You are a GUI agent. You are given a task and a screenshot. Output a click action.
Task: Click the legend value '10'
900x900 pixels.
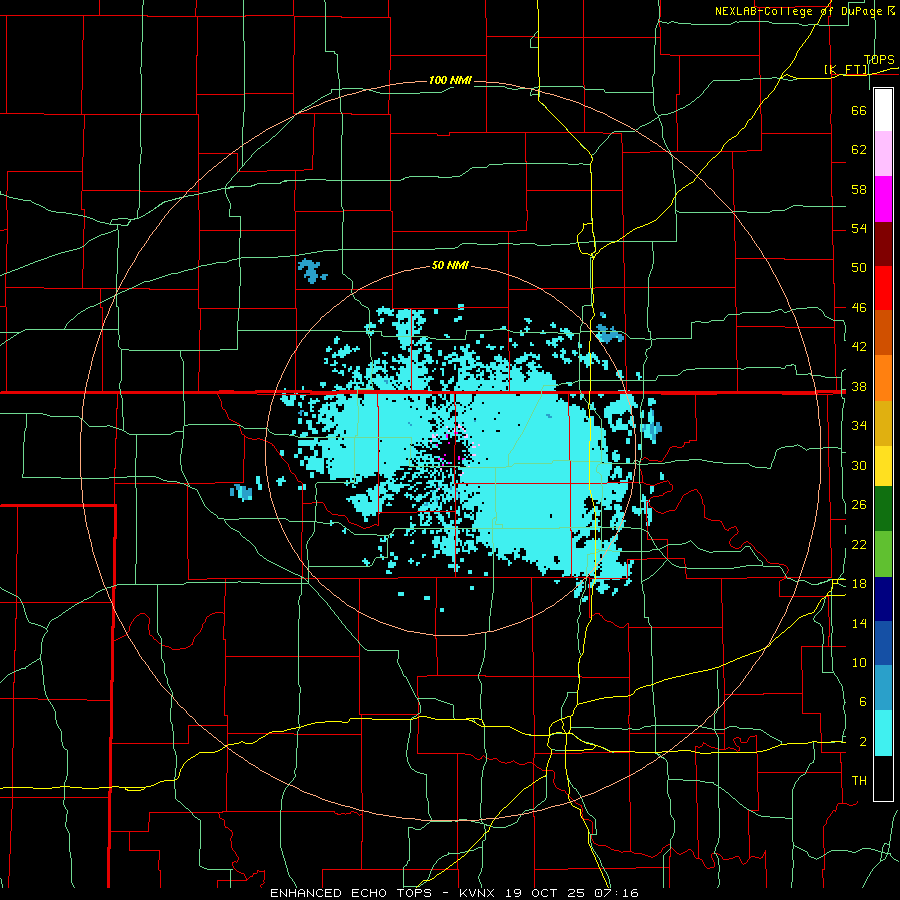[x=859, y=662]
